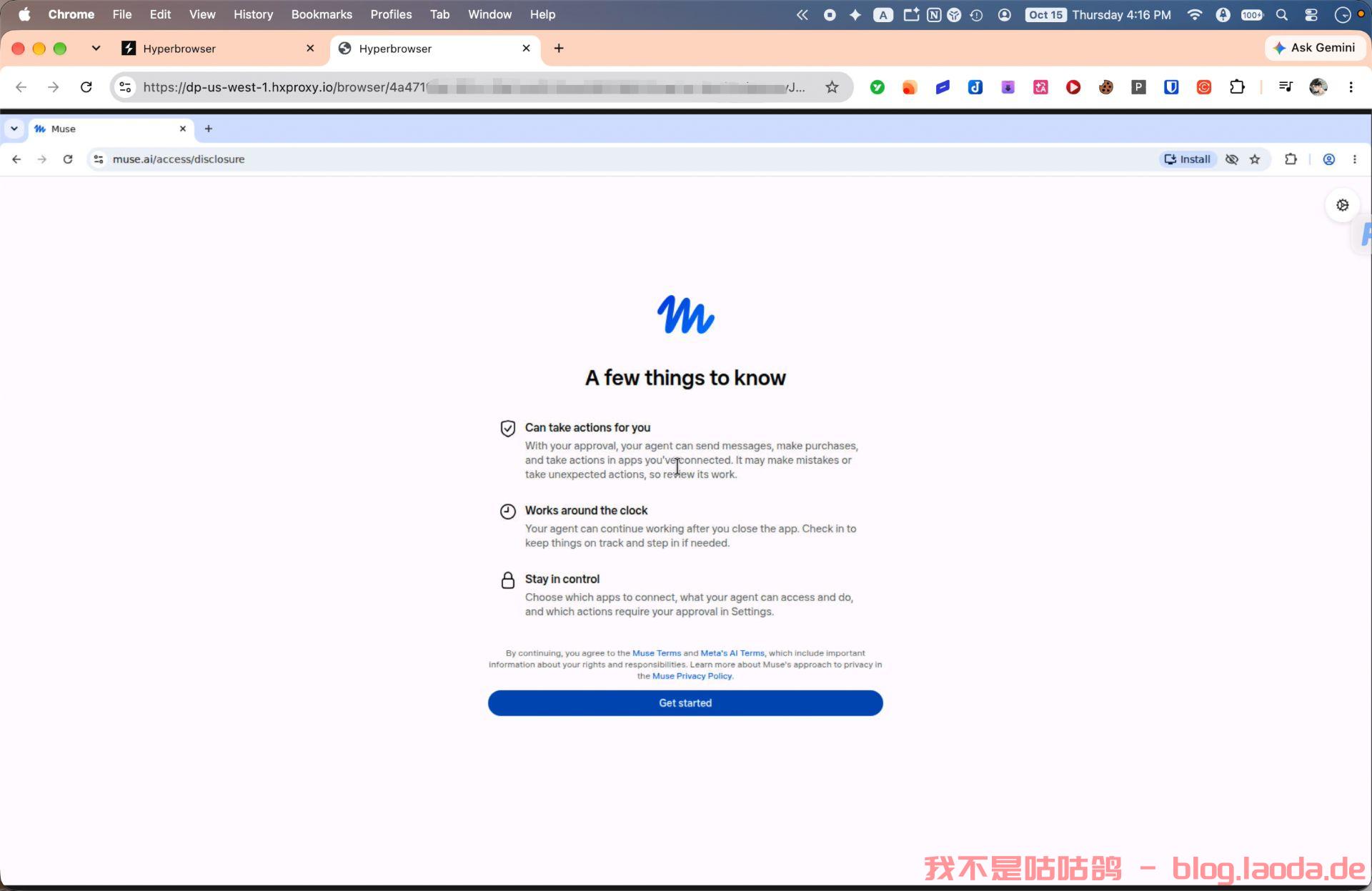Open Control Center in the menu bar
1372x891 pixels.
tap(1311, 14)
